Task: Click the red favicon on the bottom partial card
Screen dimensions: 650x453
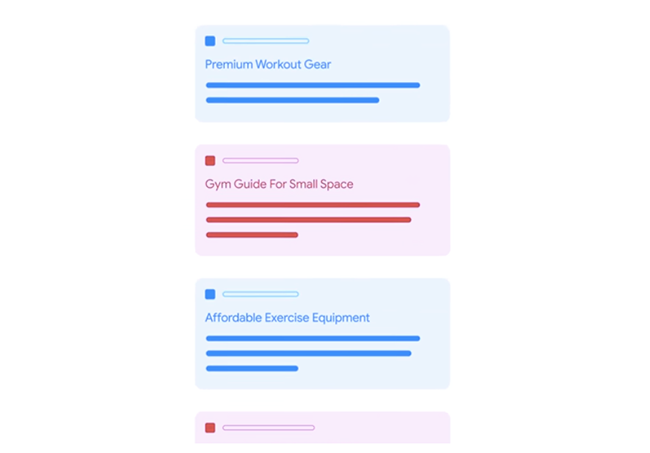Action: click(x=210, y=428)
